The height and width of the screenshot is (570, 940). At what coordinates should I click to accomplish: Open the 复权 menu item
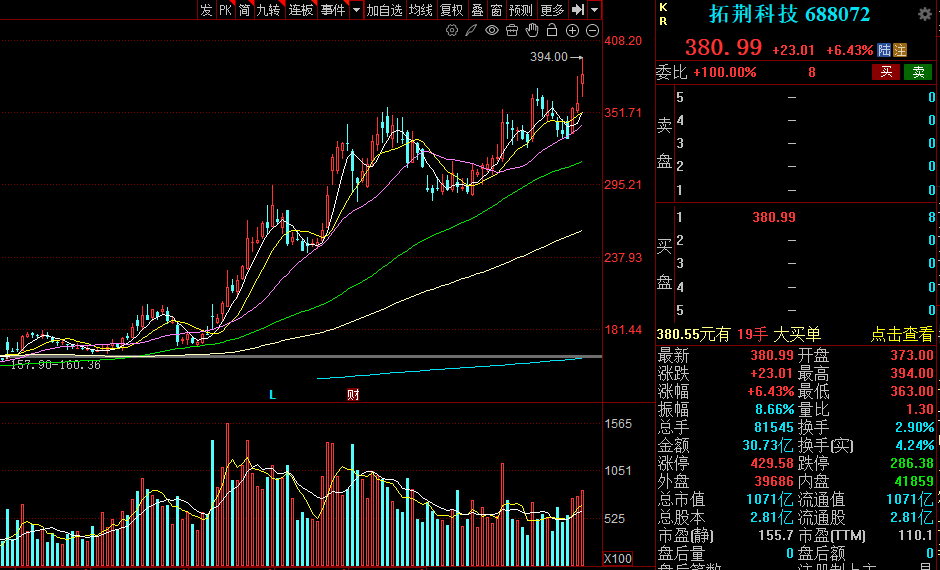tap(451, 10)
